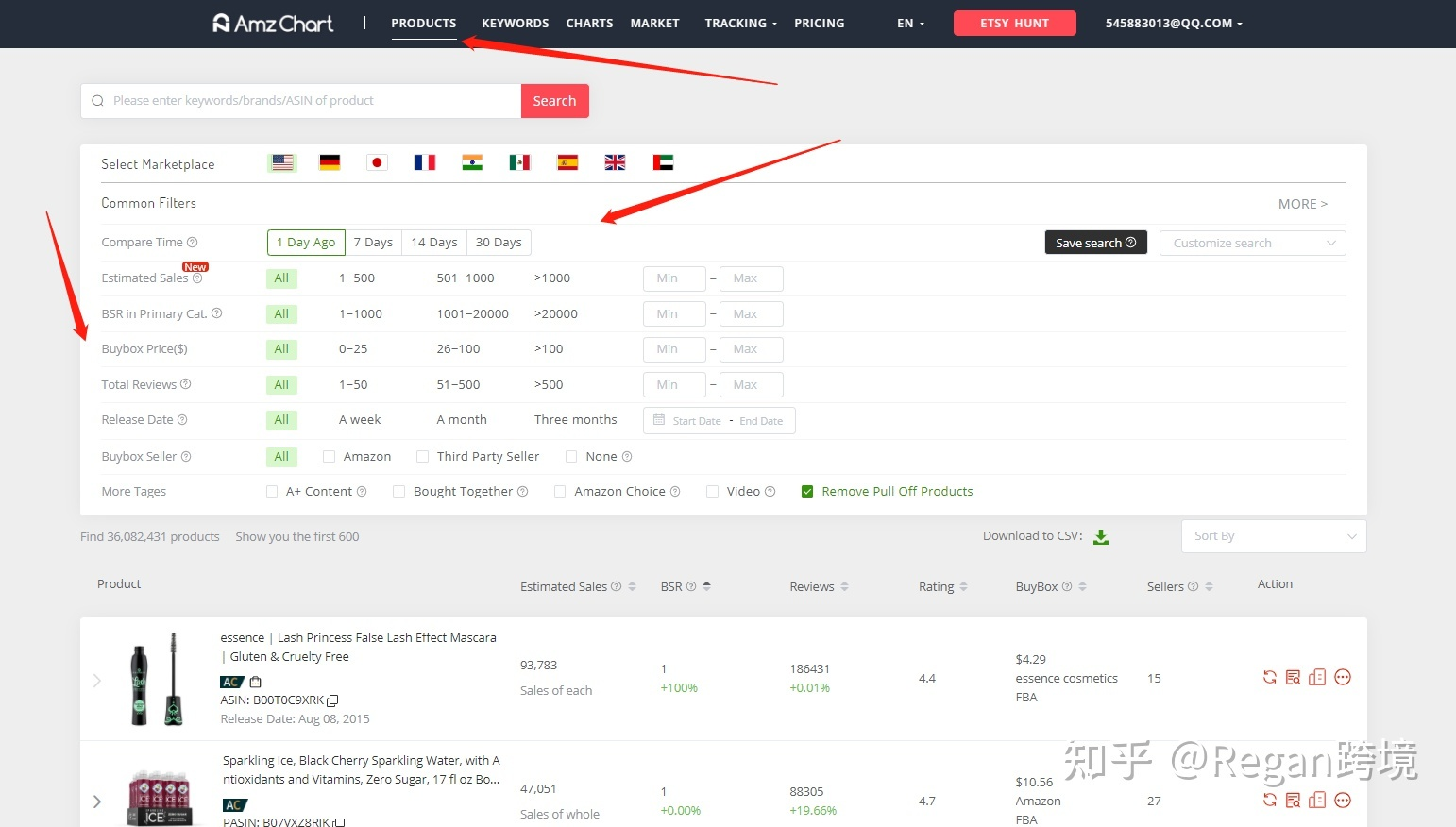Select the 30 Days compare tab
The height and width of the screenshot is (827, 1456).
[x=499, y=242]
